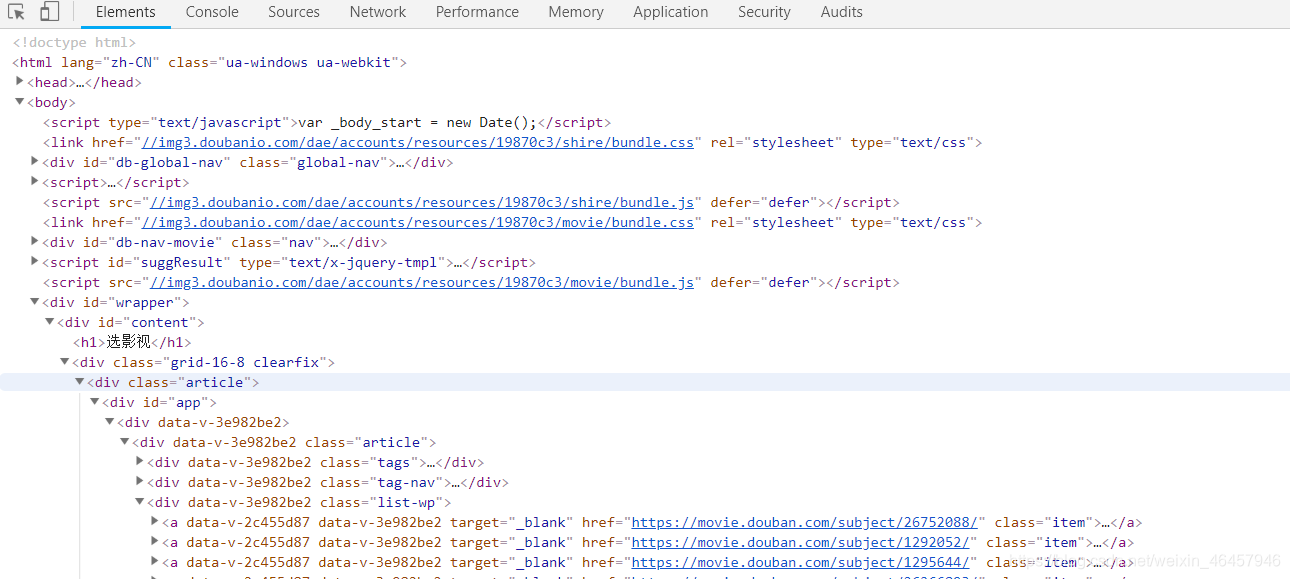This screenshot has height=579, width=1290.
Task: Follow the movie.douban.com/subject/1292052 href
Action: pos(800,542)
